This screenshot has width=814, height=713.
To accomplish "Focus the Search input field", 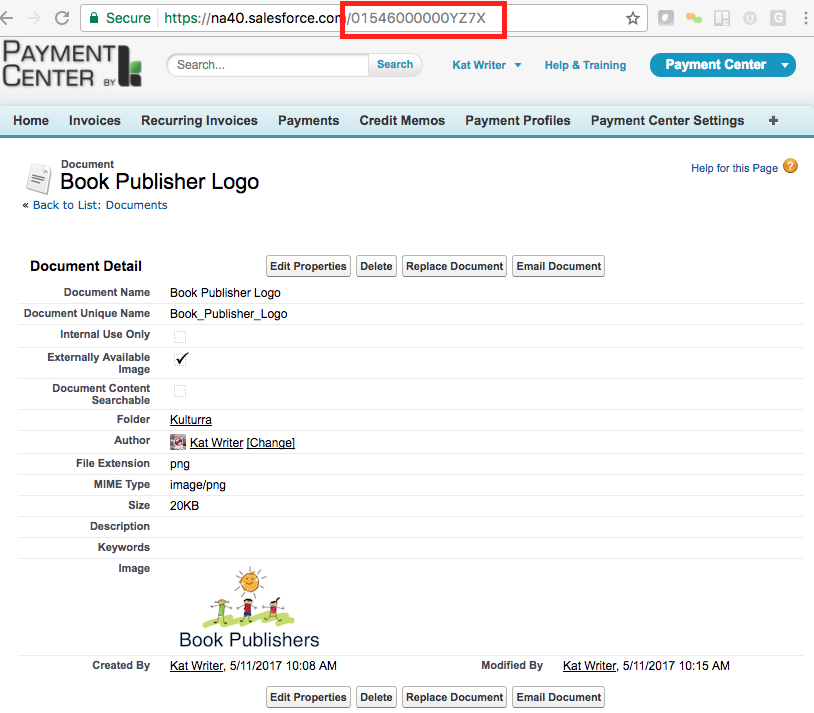I will point(268,65).
